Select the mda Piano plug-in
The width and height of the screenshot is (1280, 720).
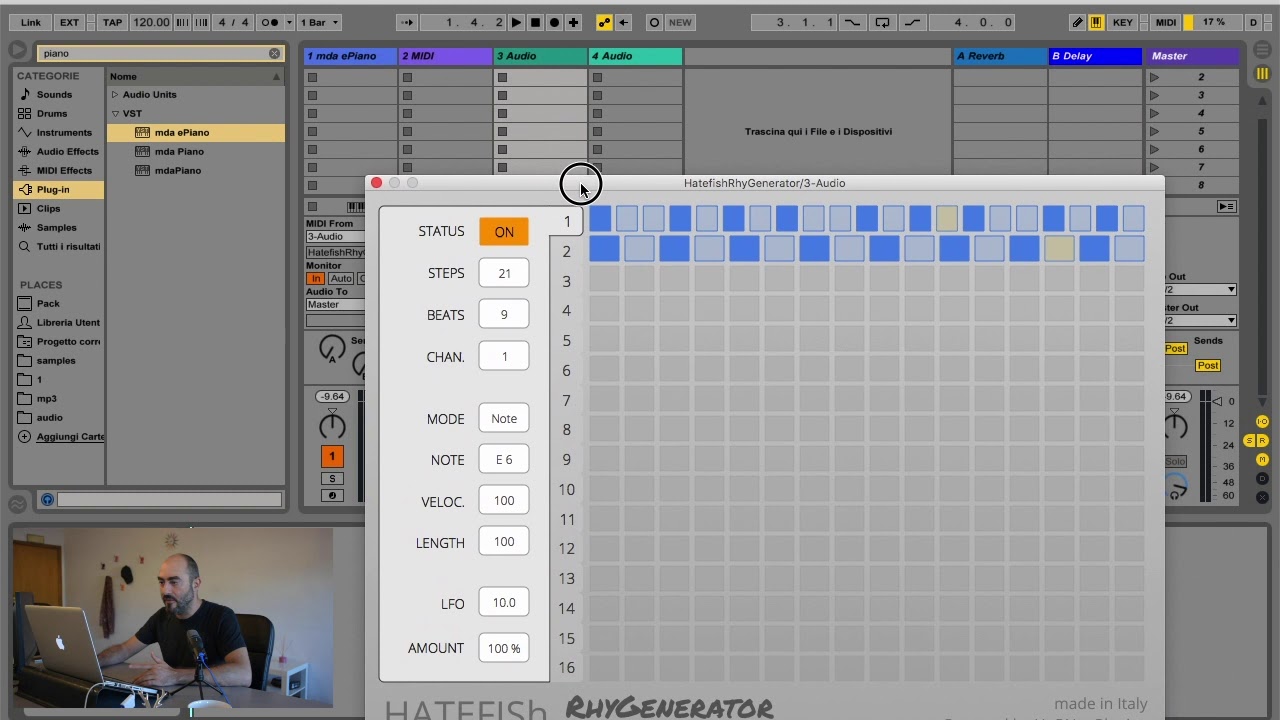coord(195,152)
